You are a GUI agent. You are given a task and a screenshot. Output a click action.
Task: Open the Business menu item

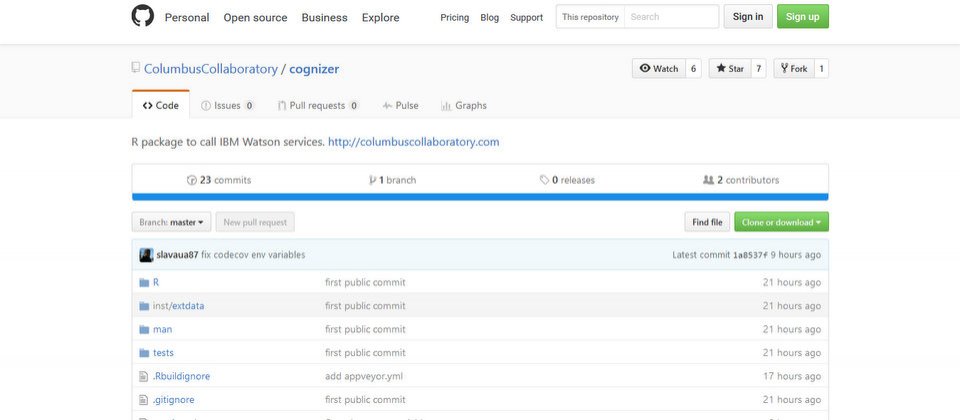coord(324,17)
